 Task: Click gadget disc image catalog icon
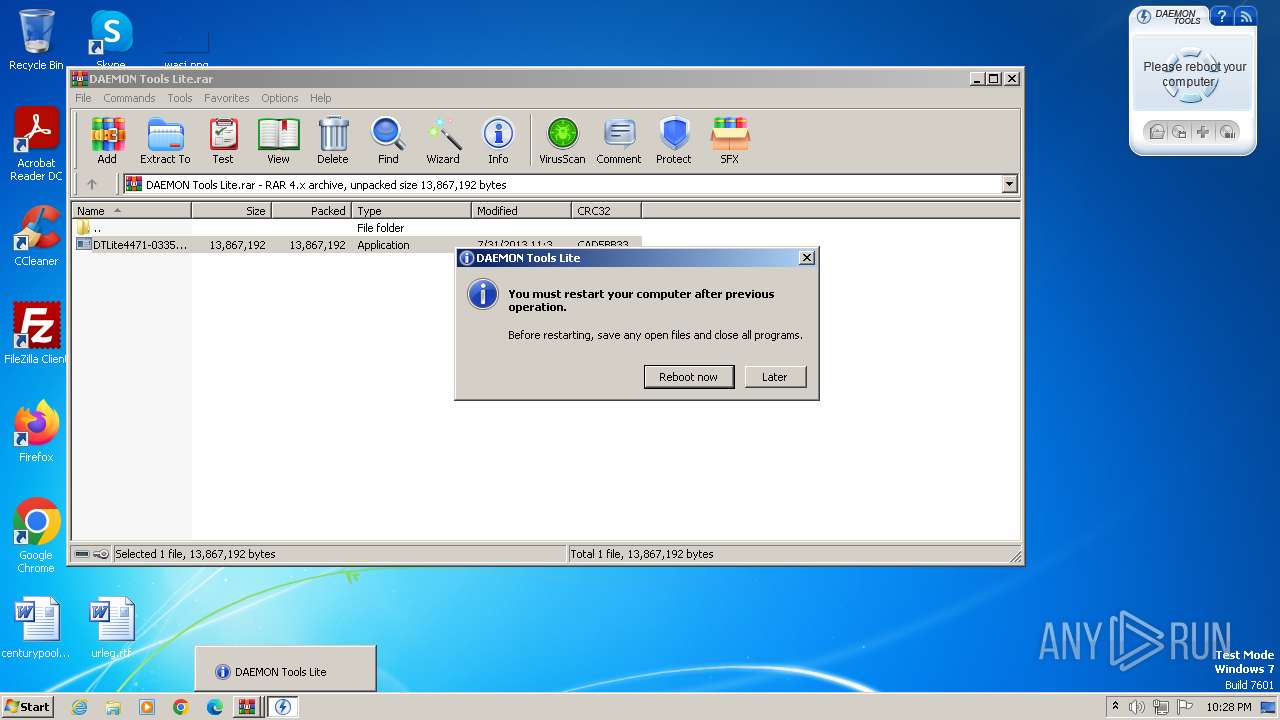click(1180, 132)
